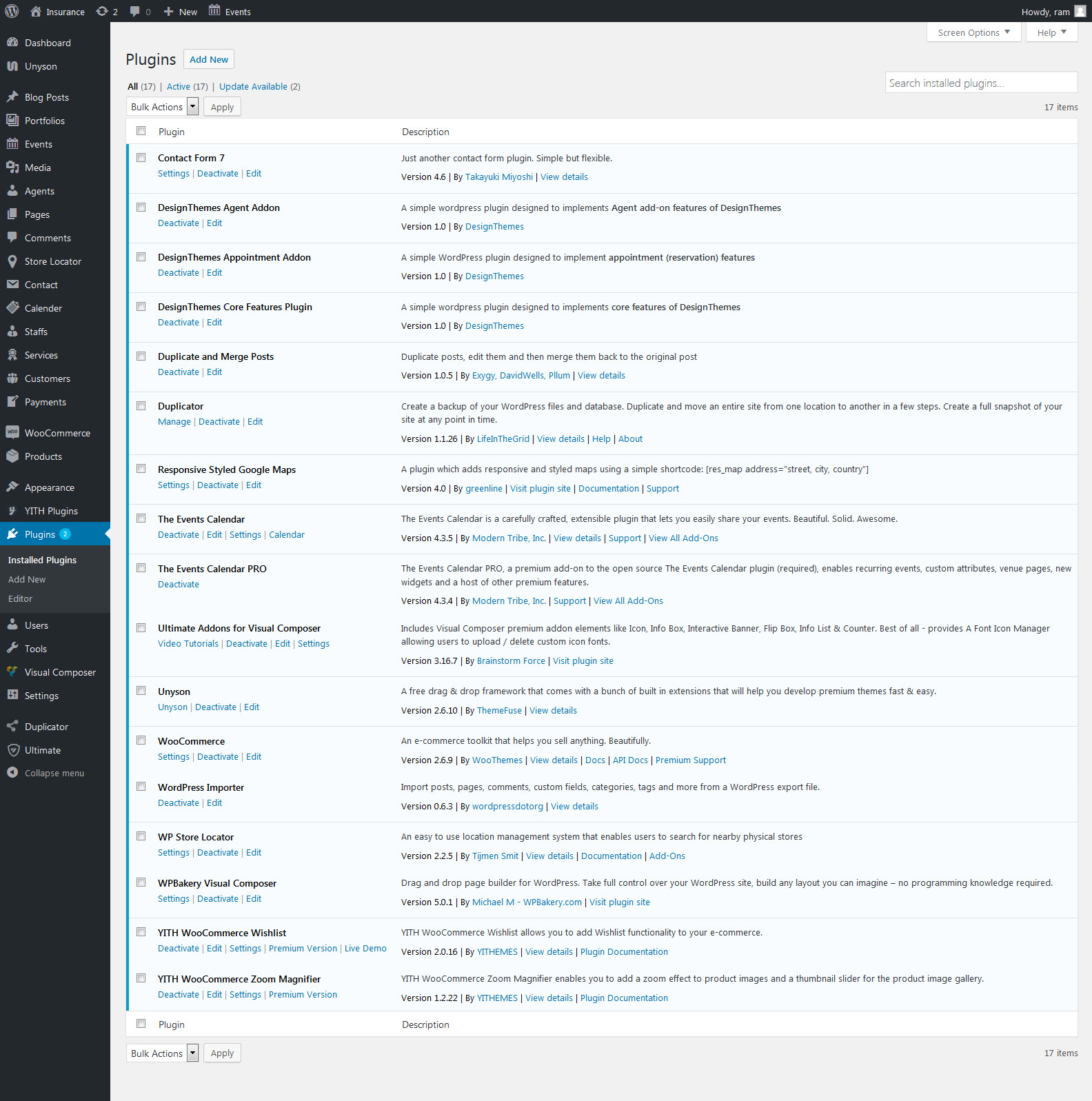Open Settings link for WPBakery Visual Composer
1092x1101 pixels.
coord(174,899)
